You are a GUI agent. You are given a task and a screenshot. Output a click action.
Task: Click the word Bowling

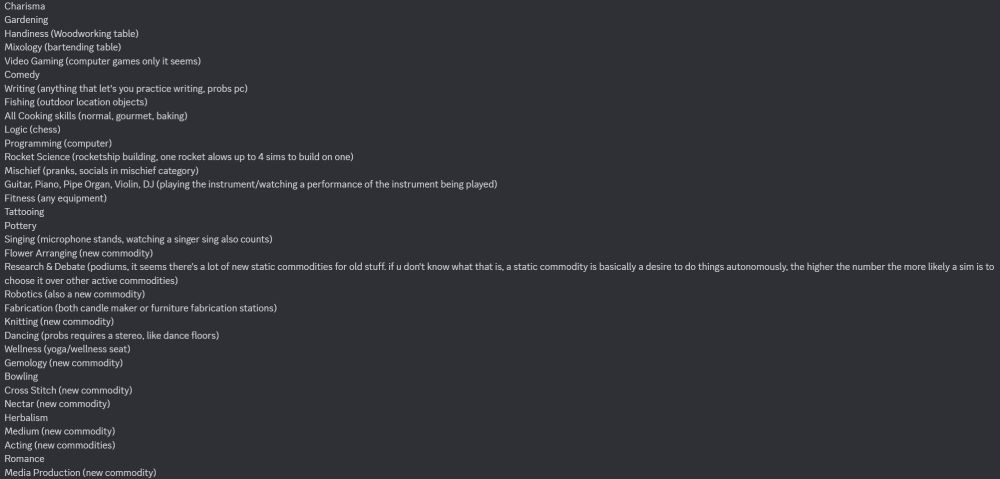(x=21, y=376)
